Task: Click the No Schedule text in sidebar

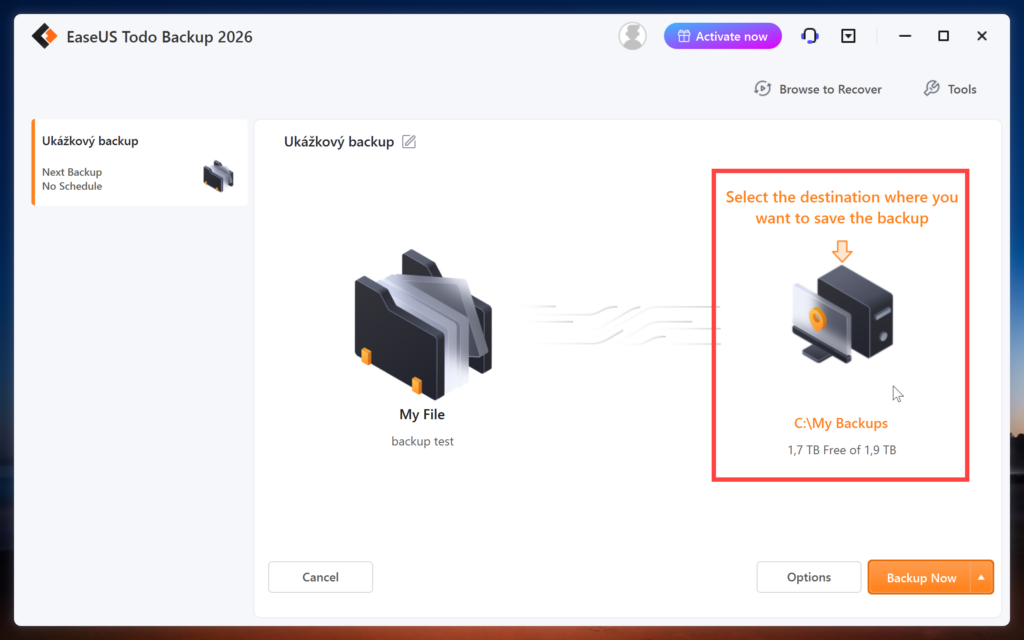Action: (x=72, y=186)
